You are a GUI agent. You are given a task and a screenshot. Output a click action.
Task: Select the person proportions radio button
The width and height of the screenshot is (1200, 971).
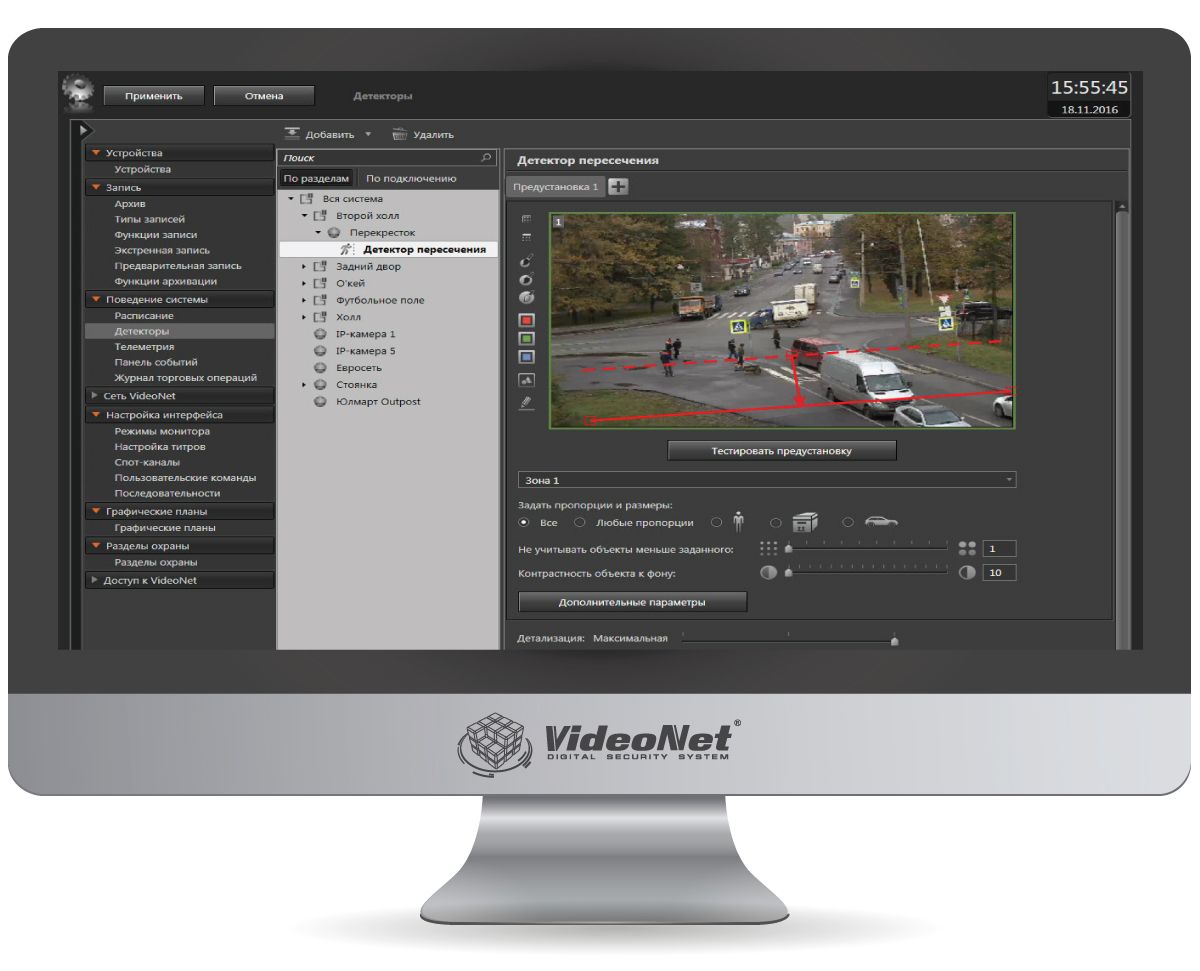tap(716, 522)
